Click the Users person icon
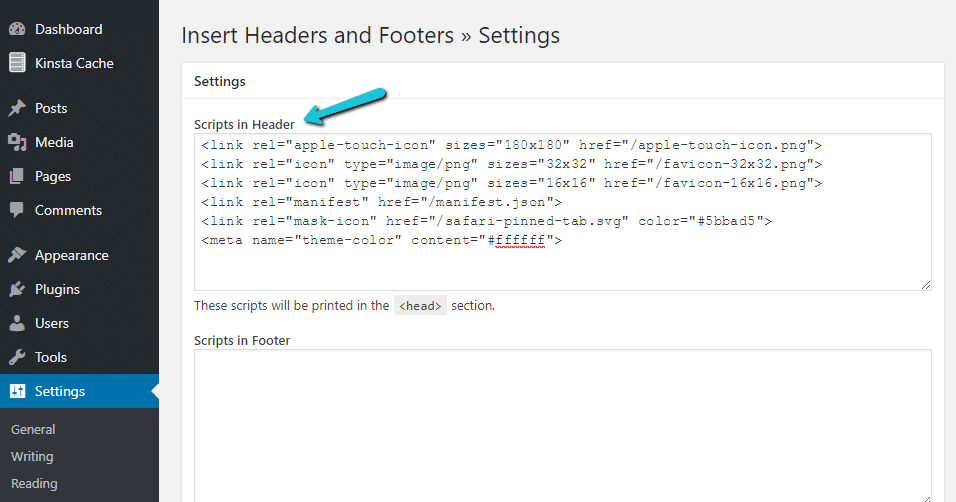The image size is (956, 502). coord(17,323)
